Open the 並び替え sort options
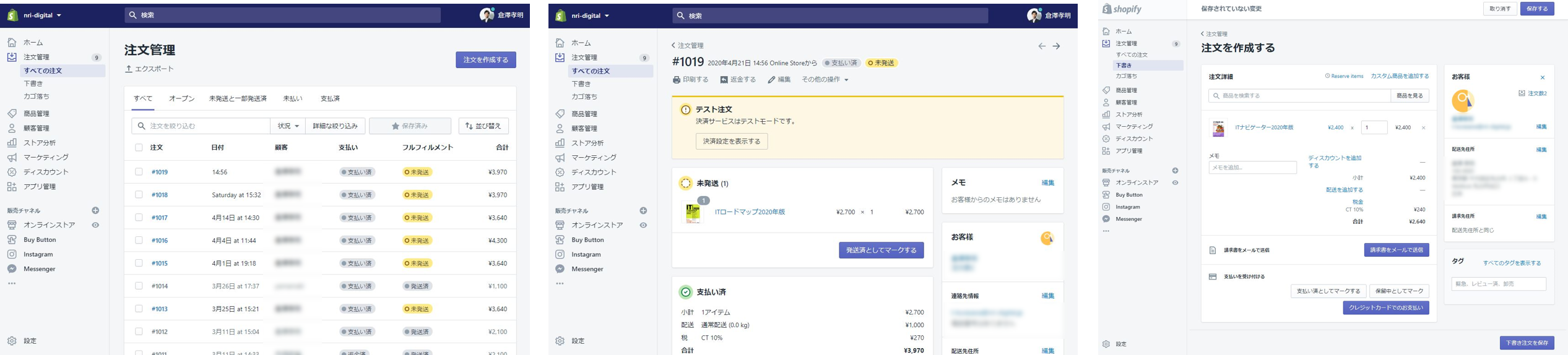This screenshot has height=355, width=1568. pos(483,126)
